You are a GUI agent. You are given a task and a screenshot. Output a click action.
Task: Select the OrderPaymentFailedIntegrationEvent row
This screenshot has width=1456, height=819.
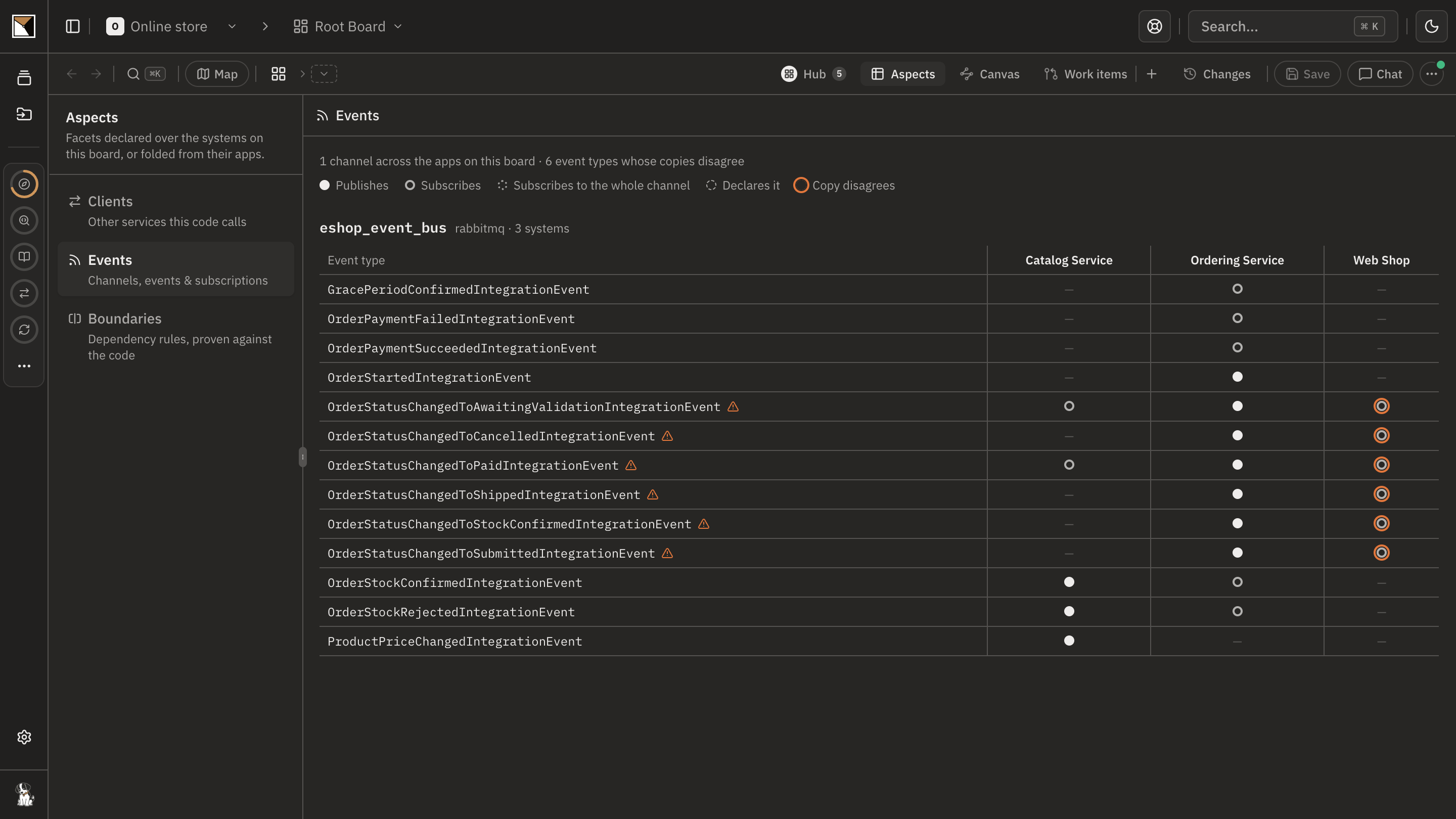[879, 319]
